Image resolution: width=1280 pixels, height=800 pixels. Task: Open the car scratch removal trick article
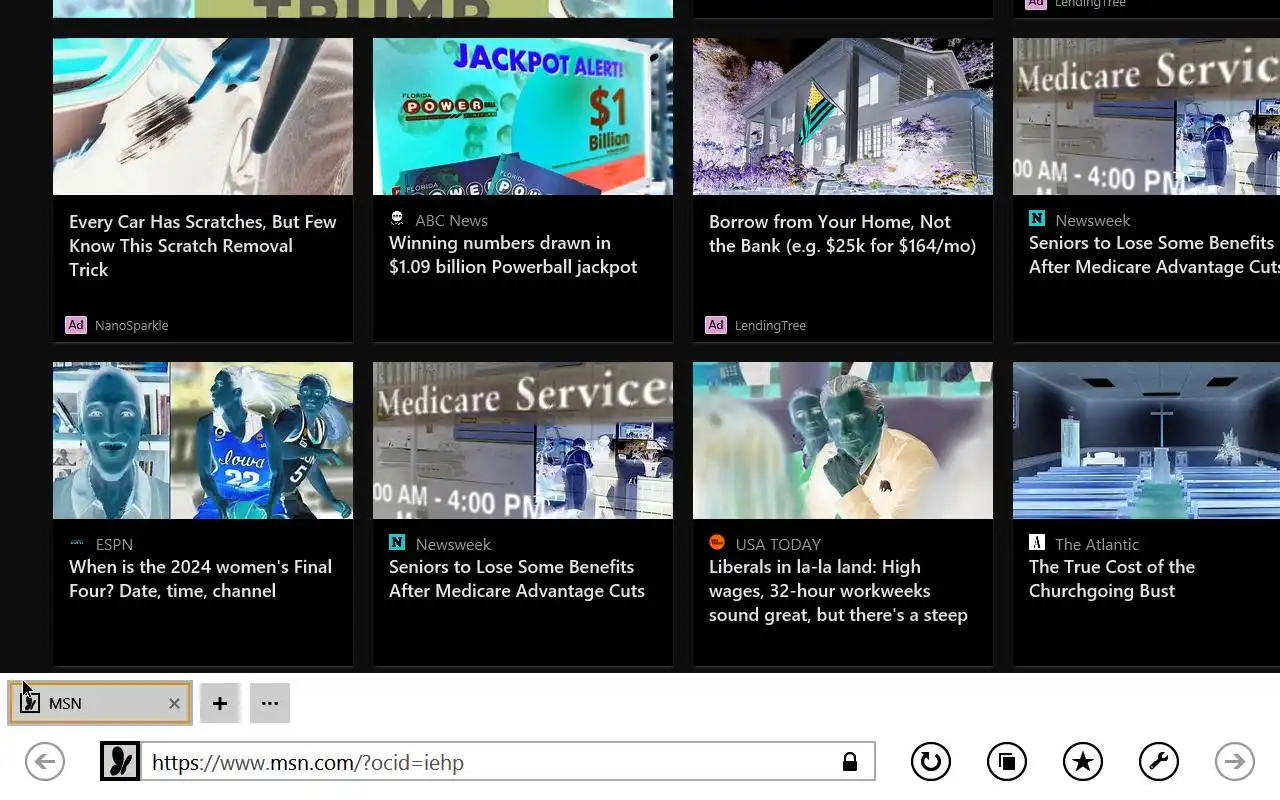pyautogui.click(x=203, y=246)
